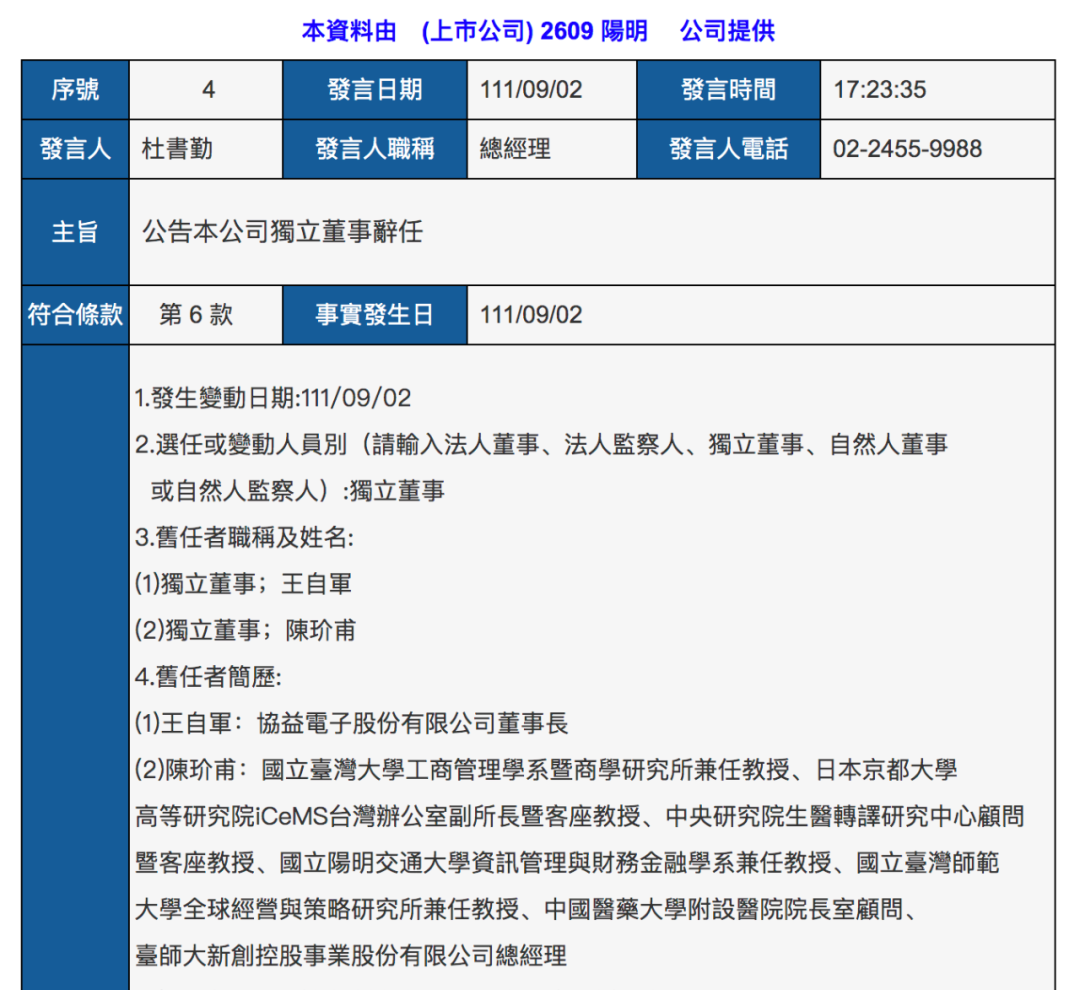This screenshot has height=990, width=1080.
Task: Select the 符合條款 header cell
Action: [x=74, y=314]
